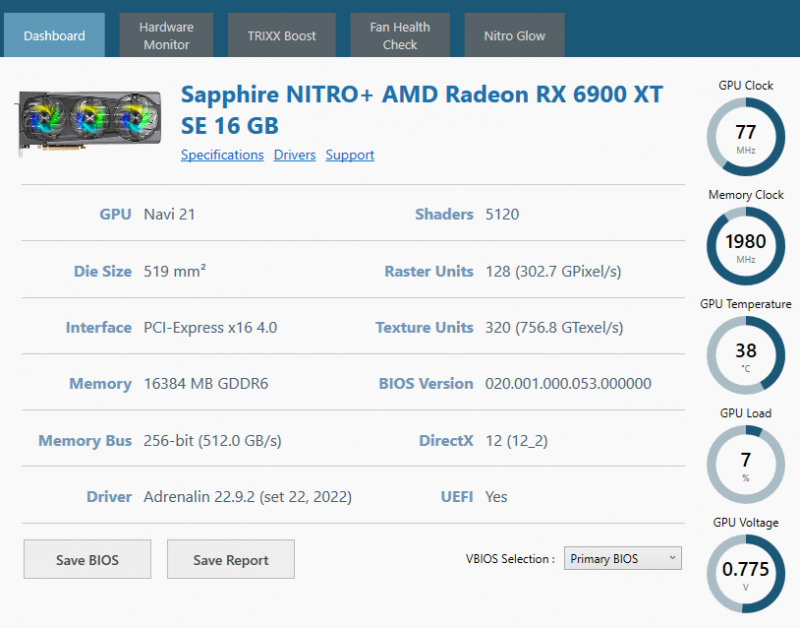Click the GPU value Navi 21

169,214
